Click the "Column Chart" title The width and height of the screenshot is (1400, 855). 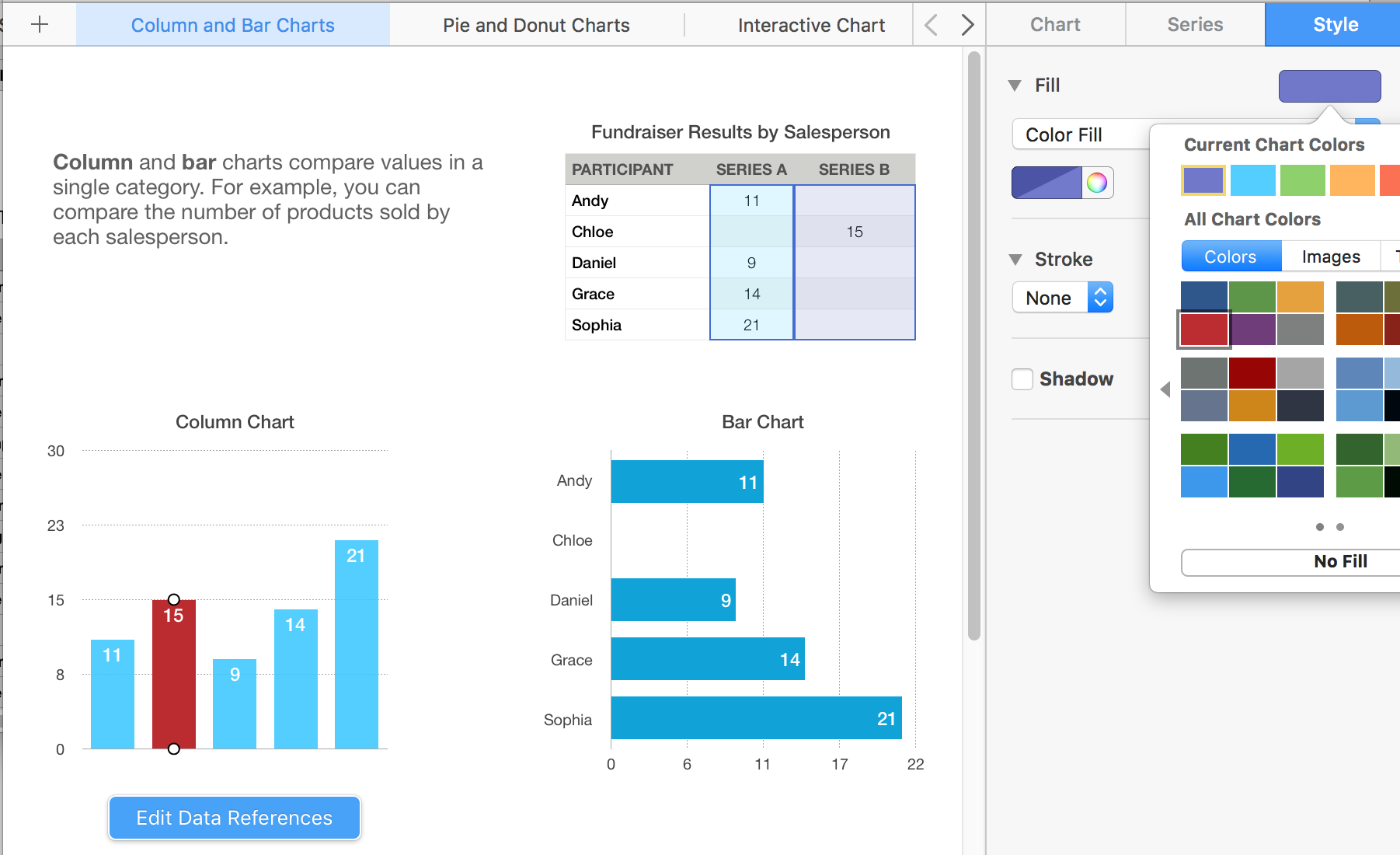coord(235,422)
